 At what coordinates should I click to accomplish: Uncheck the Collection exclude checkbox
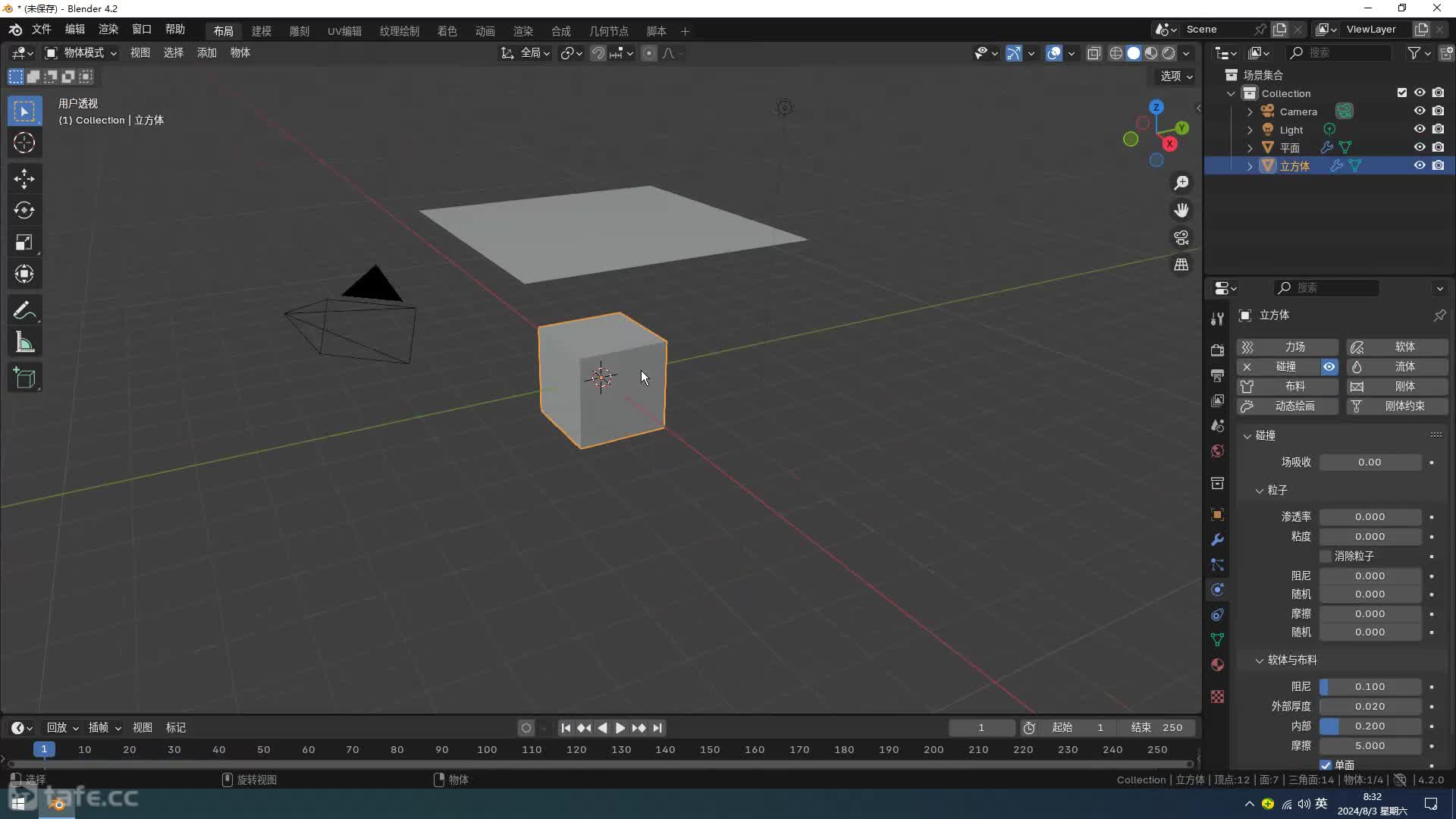pos(1402,93)
